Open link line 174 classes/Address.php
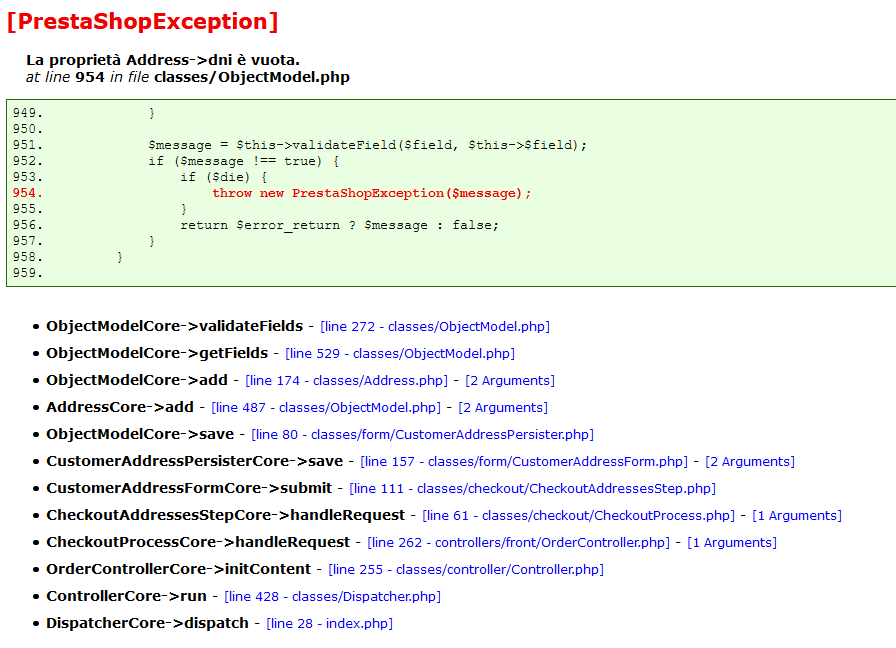The height and width of the screenshot is (648, 896). click(x=346, y=381)
